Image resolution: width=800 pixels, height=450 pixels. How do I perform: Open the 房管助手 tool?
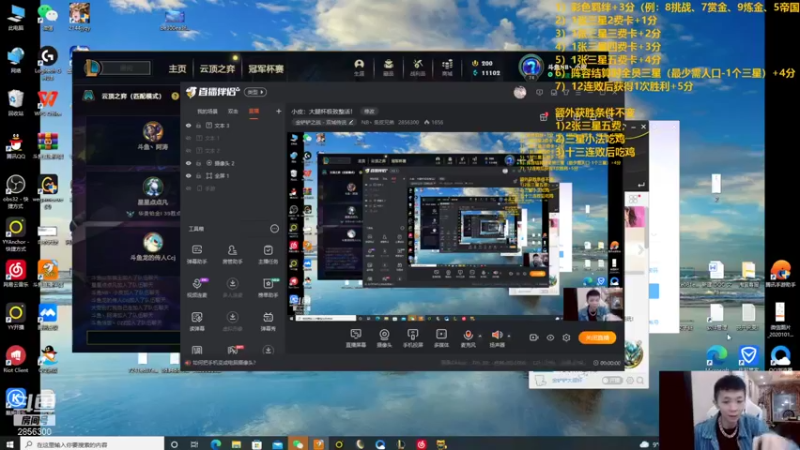pyautogui.click(x=232, y=254)
